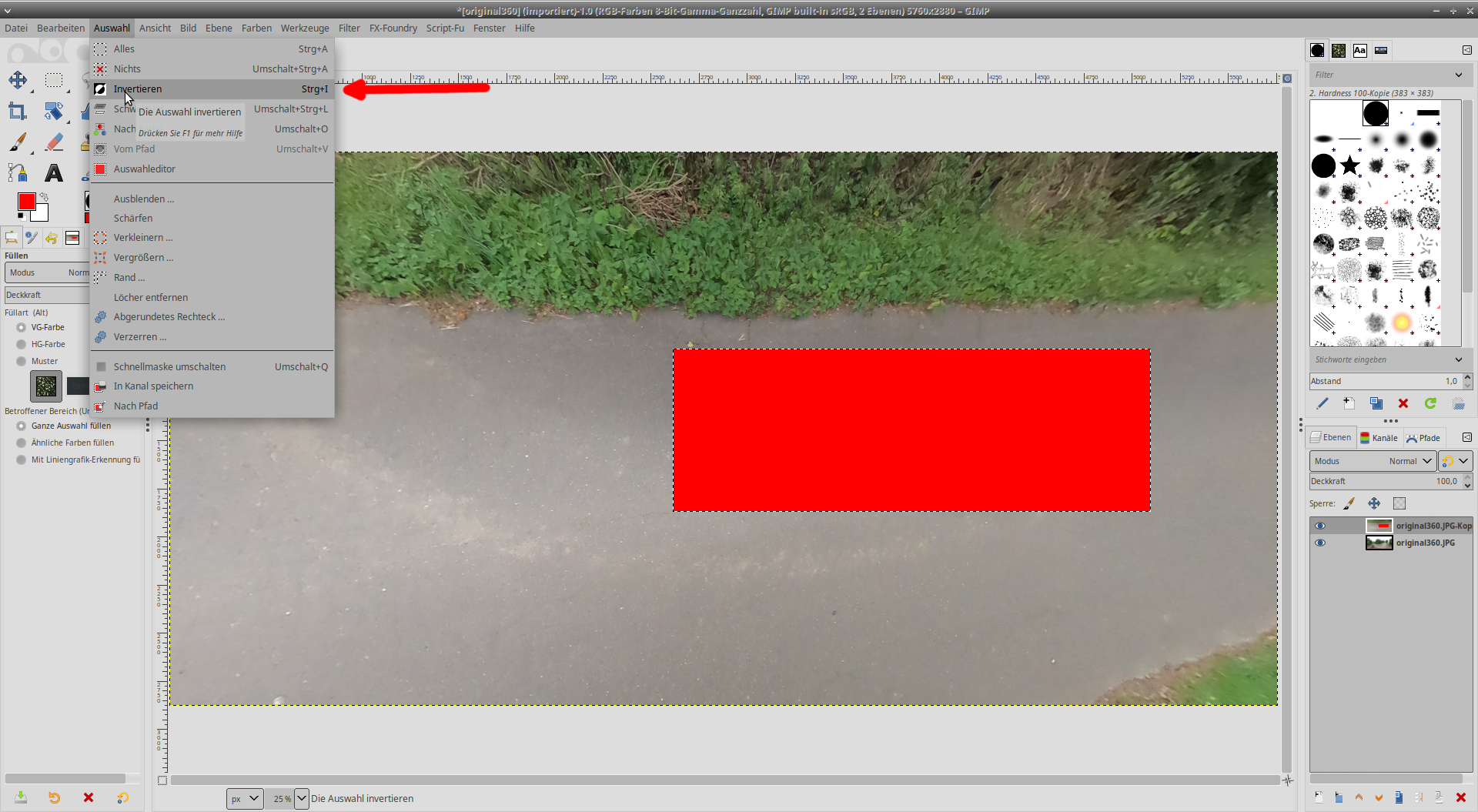Screen dimensions: 1478x812
Task: Select the Paths tool
Action: (x=18, y=173)
